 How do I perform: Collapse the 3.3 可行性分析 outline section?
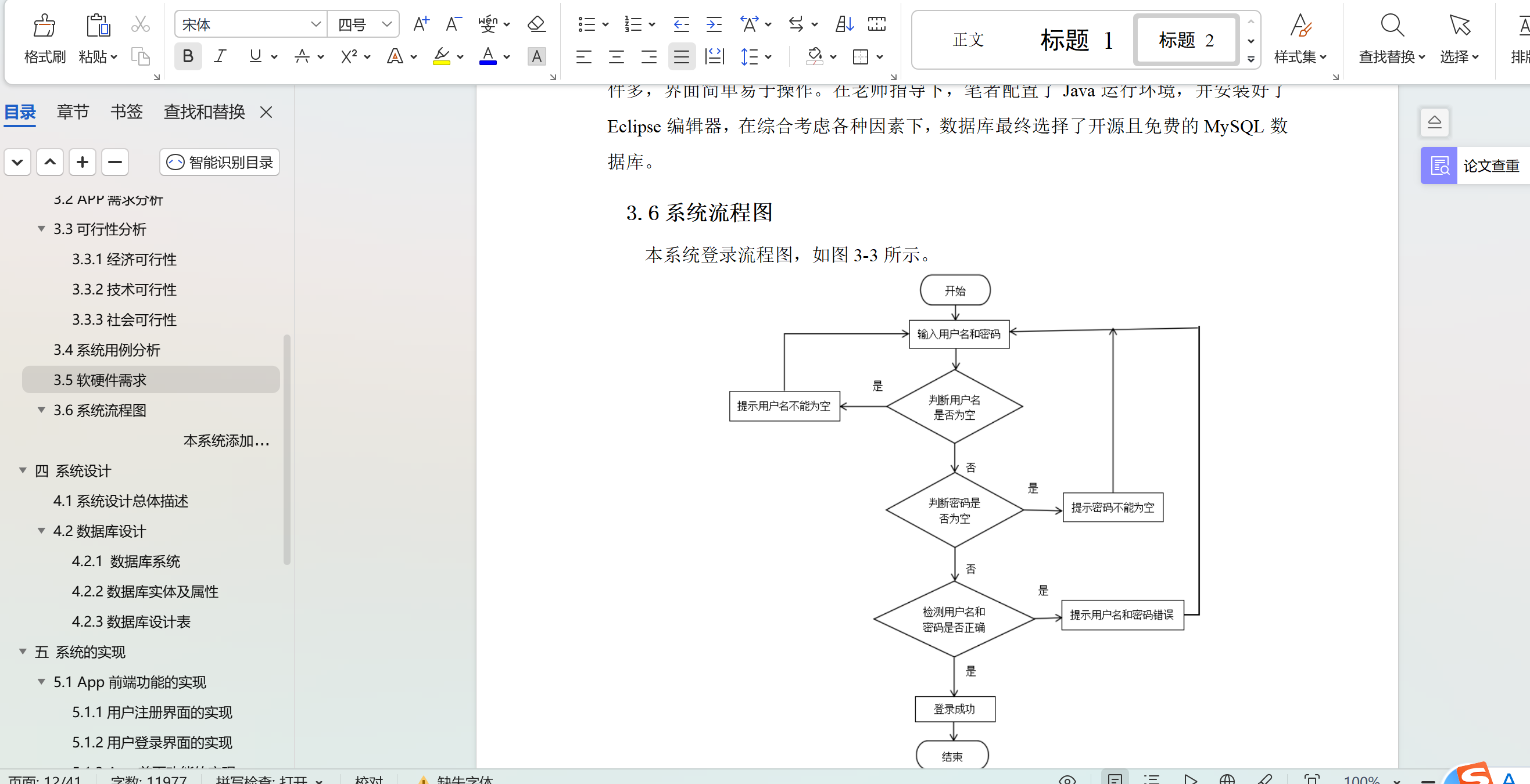pos(41,229)
